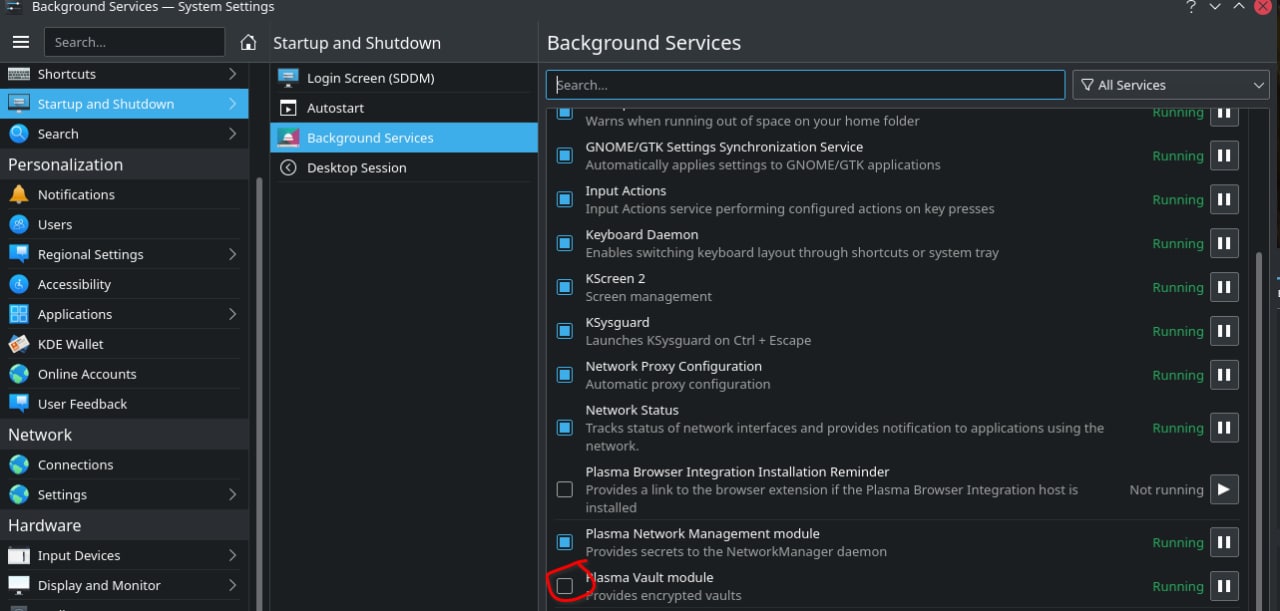This screenshot has width=1280, height=611.
Task: Start the Plasma Browser Integration Installation Reminder
Action: pos(1224,490)
